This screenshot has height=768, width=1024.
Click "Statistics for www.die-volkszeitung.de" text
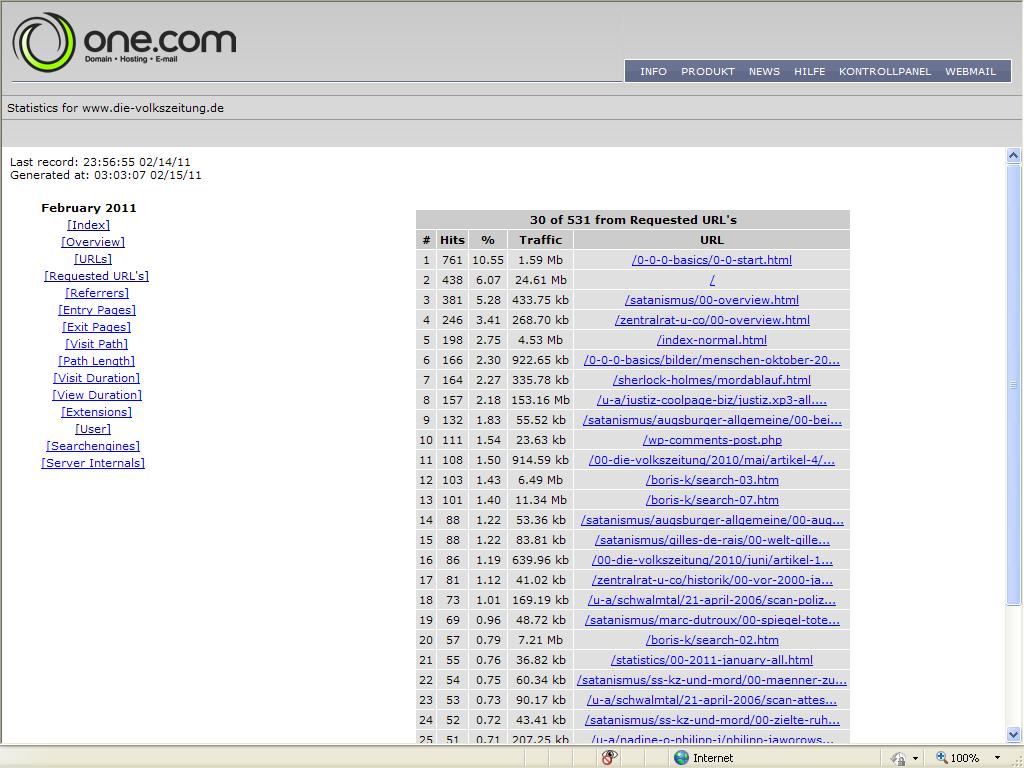(x=116, y=108)
